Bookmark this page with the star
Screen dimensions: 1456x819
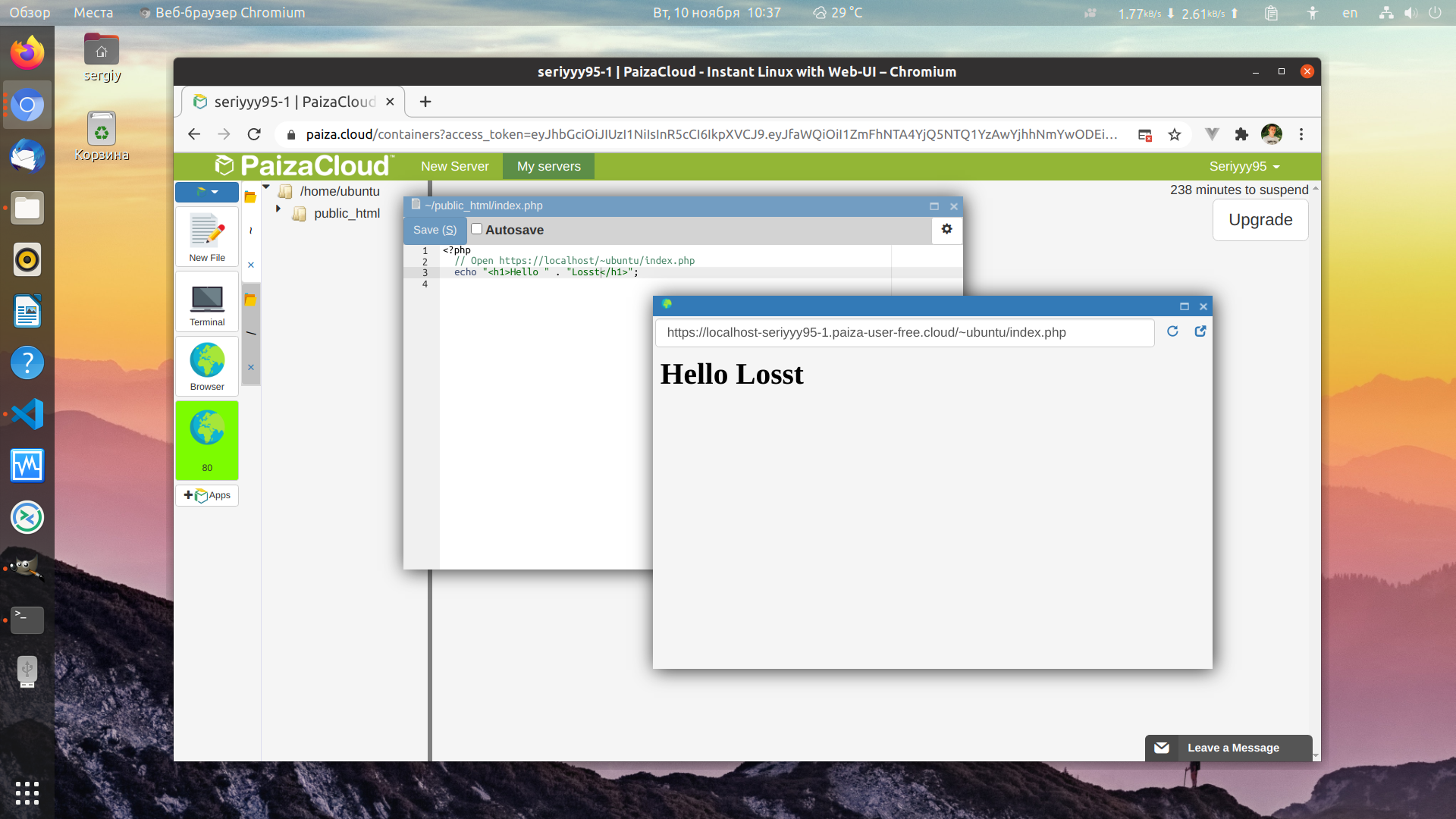1175,134
